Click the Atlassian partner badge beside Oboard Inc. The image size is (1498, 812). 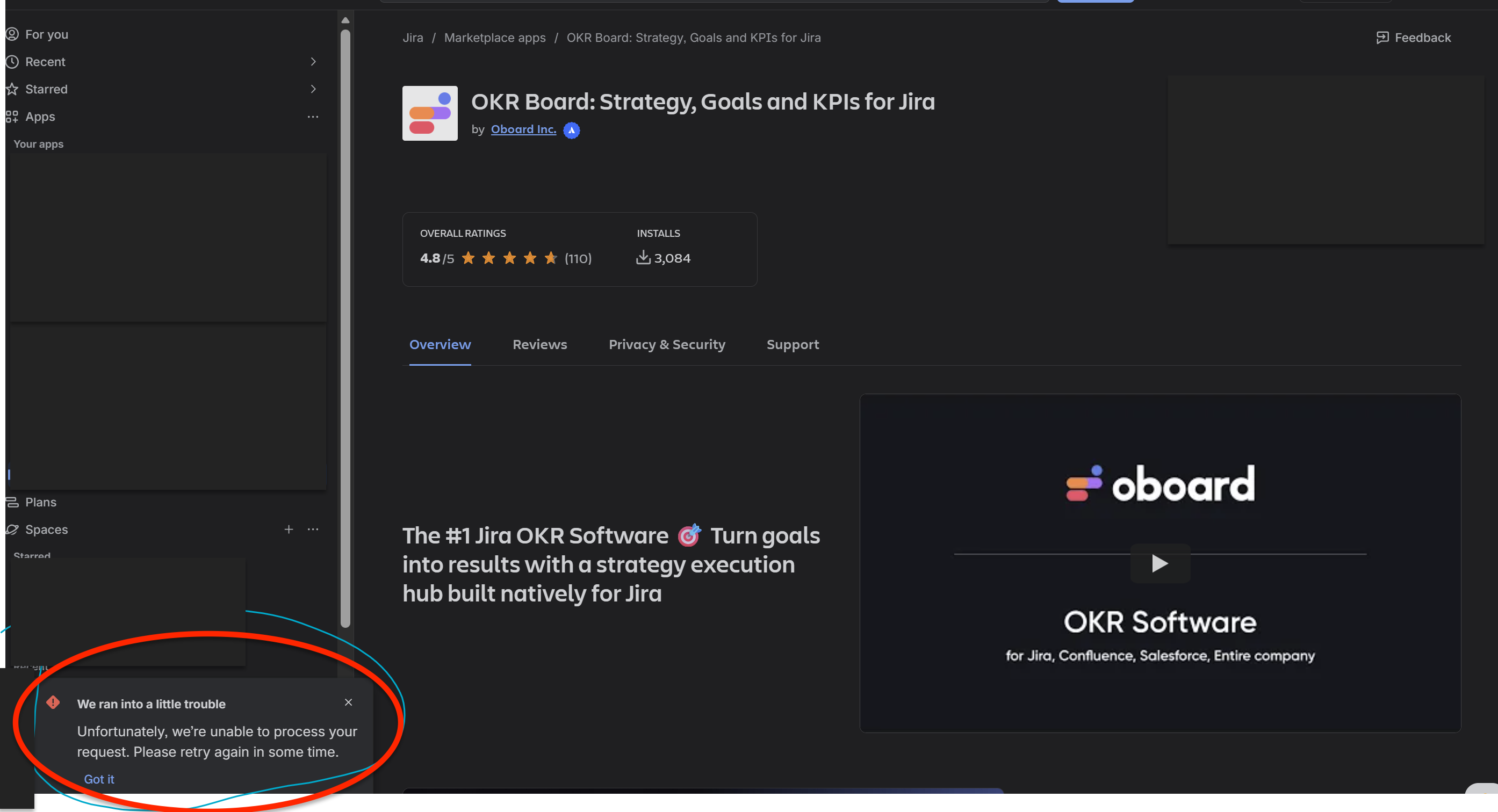572,130
